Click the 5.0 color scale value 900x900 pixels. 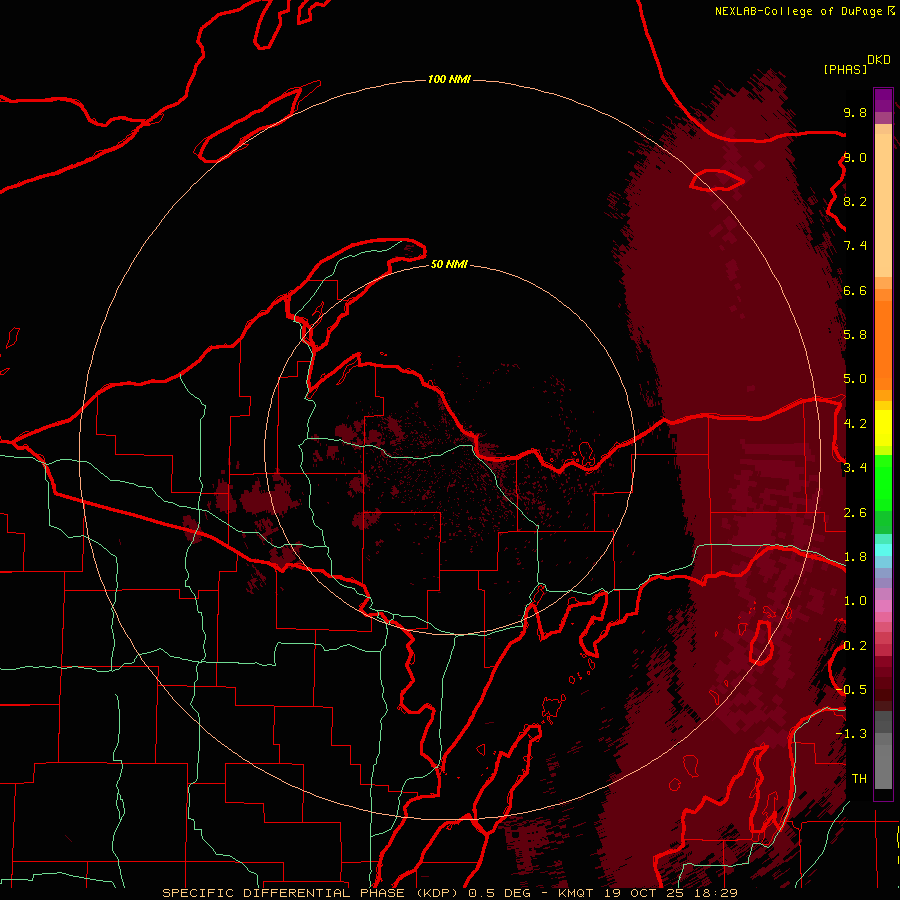(855, 379)
